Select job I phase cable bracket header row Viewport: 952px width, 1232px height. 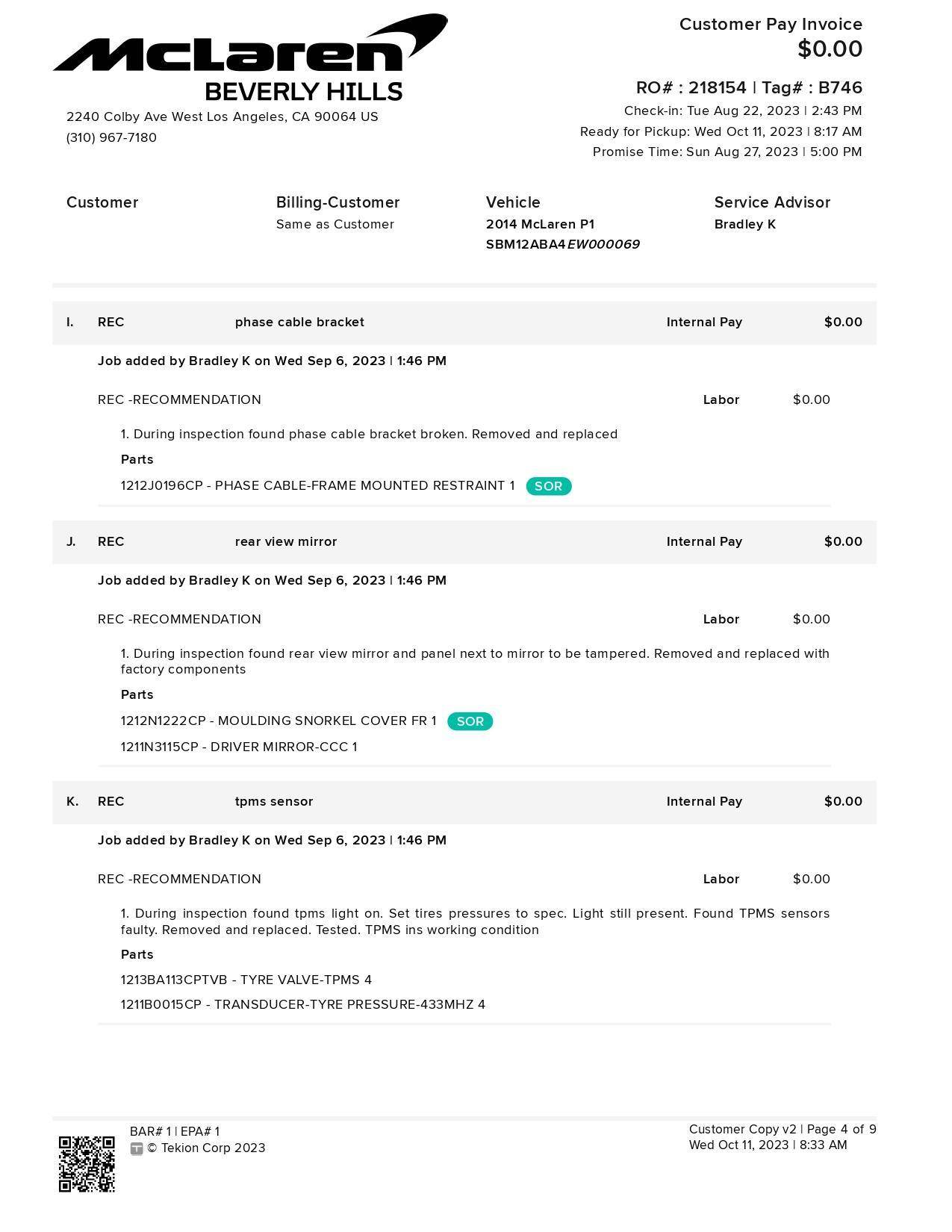tap(464, 323)
